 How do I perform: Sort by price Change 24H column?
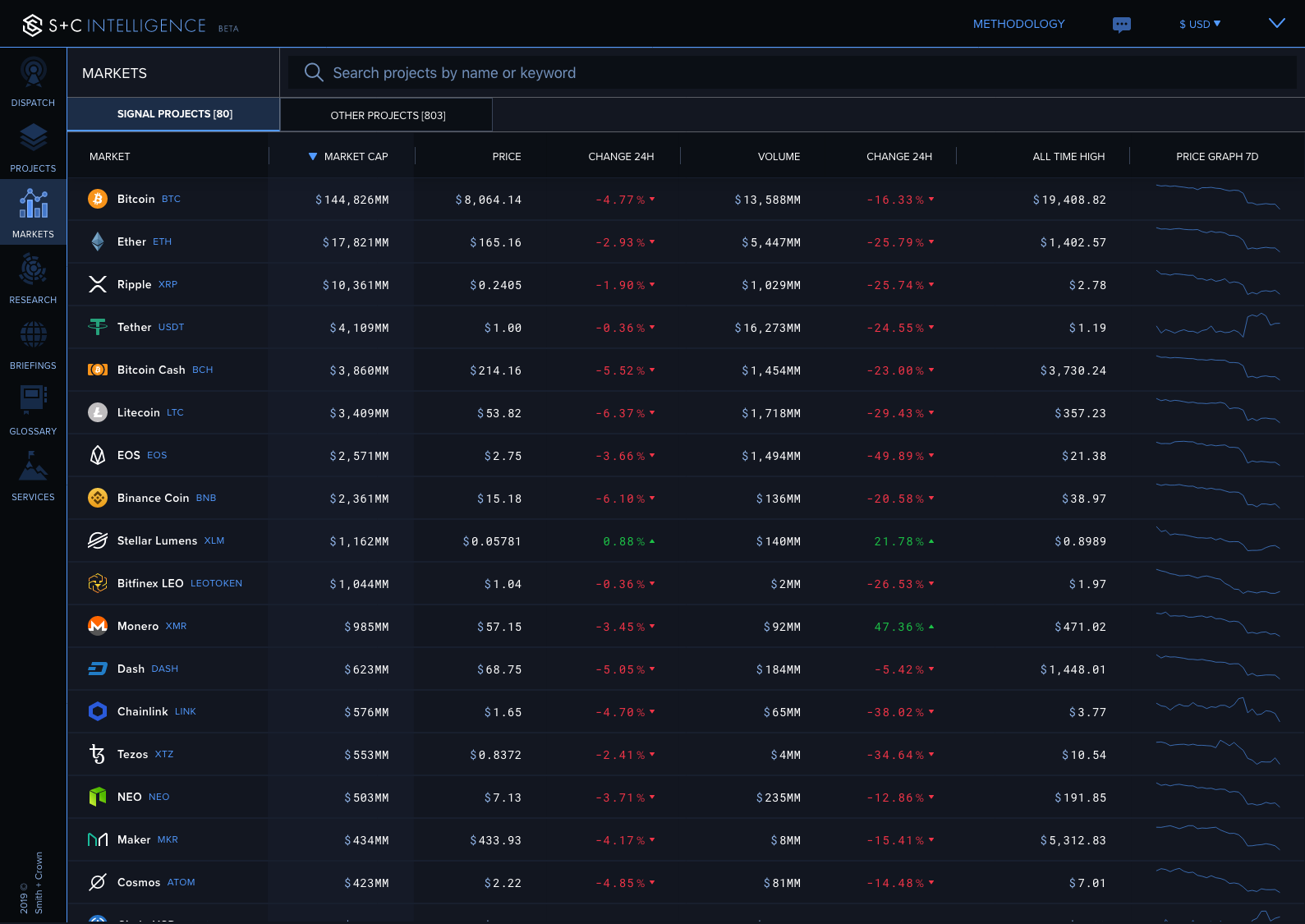point(621,157)
